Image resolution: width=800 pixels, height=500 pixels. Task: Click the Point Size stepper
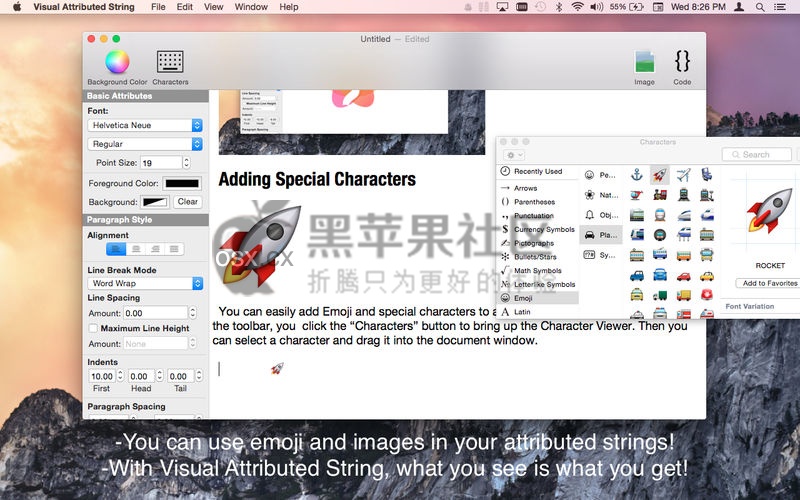186,163
